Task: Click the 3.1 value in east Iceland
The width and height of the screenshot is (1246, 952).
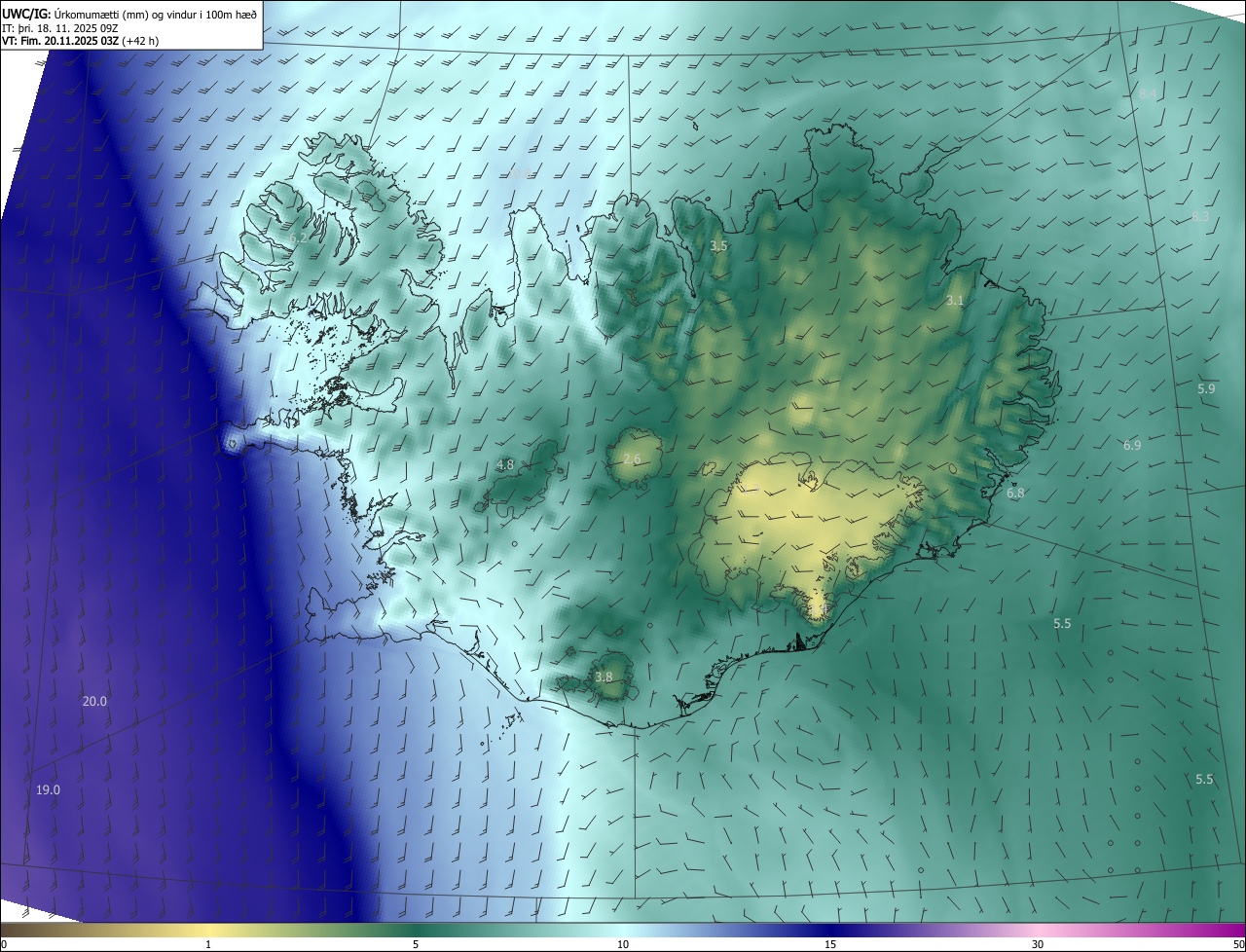Action: click(x=955, y=300)
